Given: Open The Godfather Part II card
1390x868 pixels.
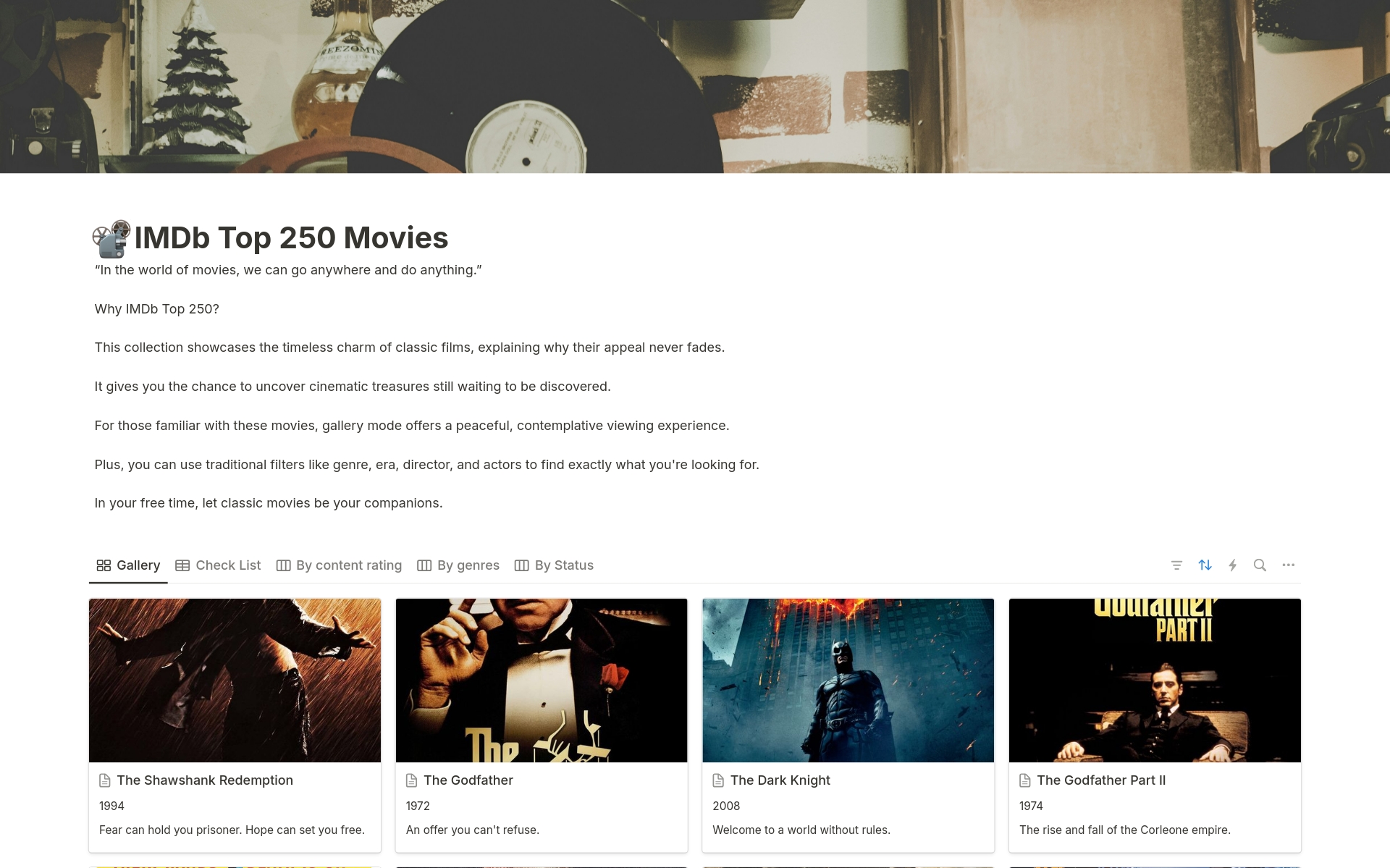Looking at the screenshot, I should [x=1100, y=780].
